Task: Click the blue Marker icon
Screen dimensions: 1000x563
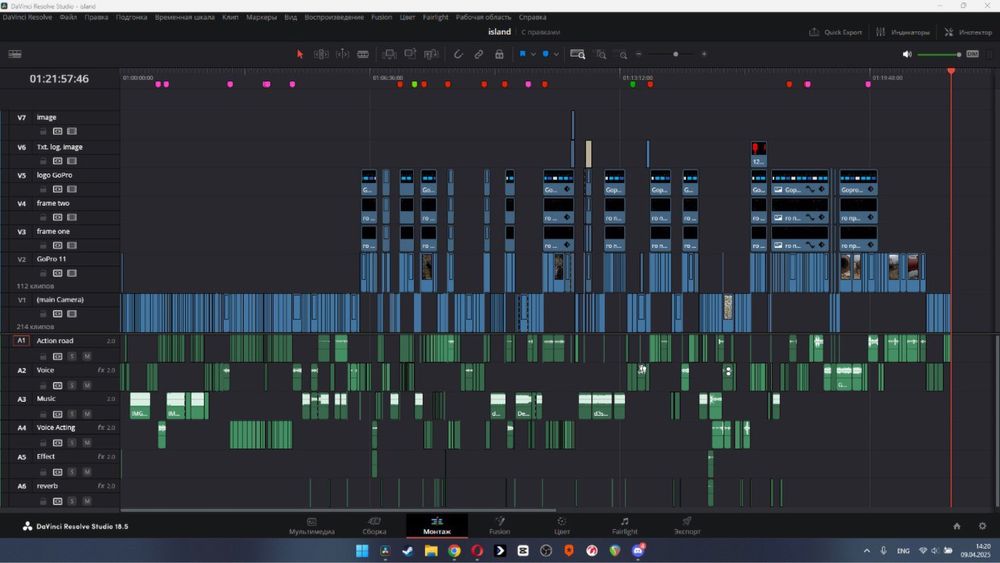Action: 545,54
